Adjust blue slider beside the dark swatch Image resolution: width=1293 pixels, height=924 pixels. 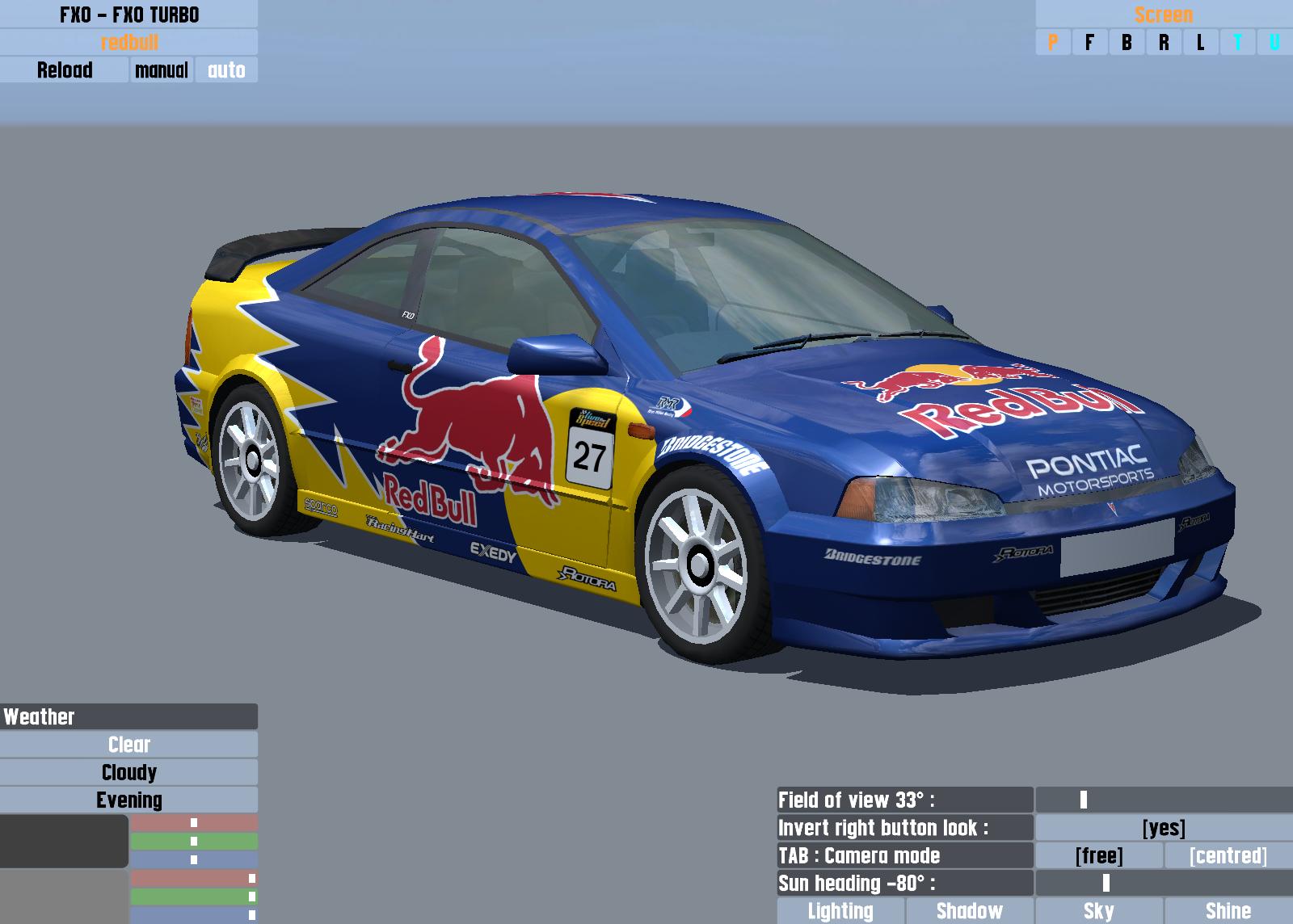click(194, 859)
